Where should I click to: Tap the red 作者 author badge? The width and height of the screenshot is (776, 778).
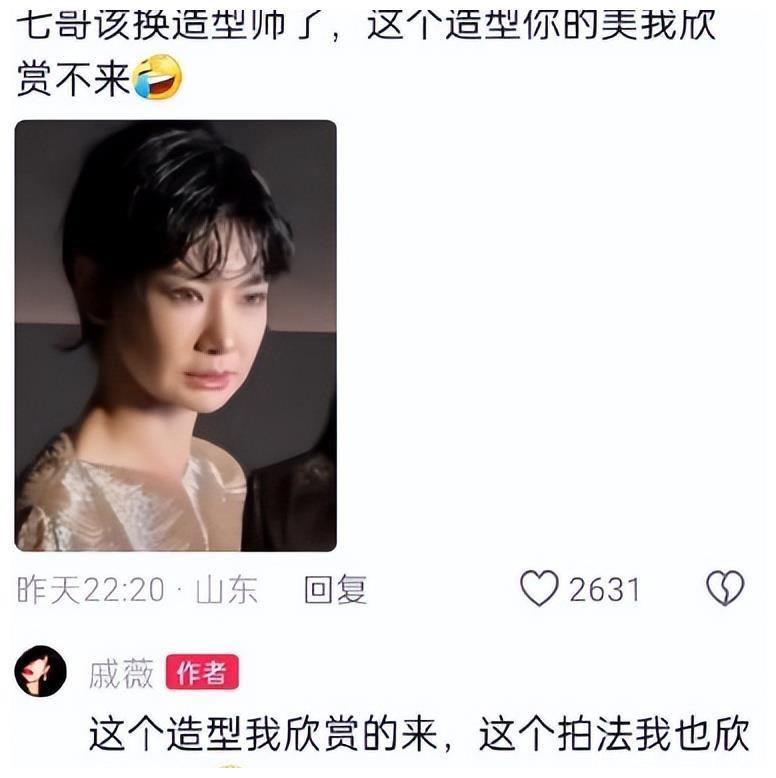(x=202, y=672)
